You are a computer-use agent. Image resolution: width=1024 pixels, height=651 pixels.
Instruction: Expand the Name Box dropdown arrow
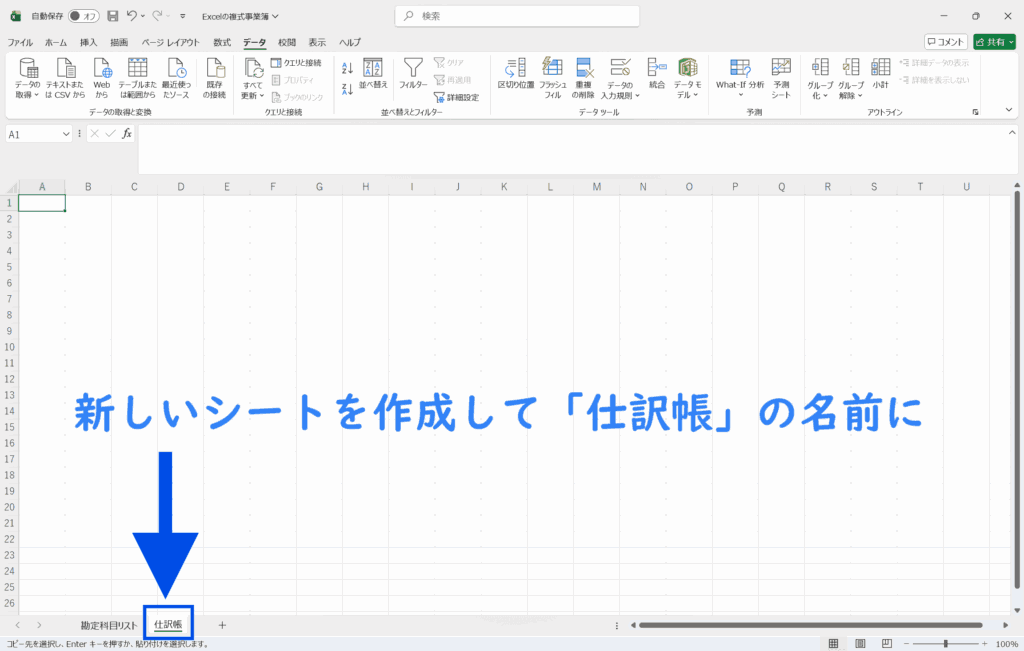click(x=67, y=134)
